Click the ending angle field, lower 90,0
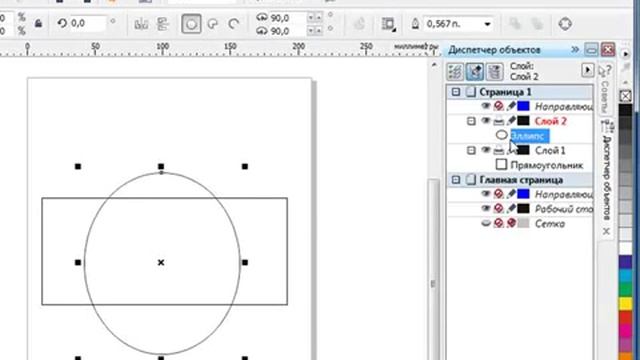Image resolution: width=640 pixels, height=360 pixels. (x=288, y=31)
